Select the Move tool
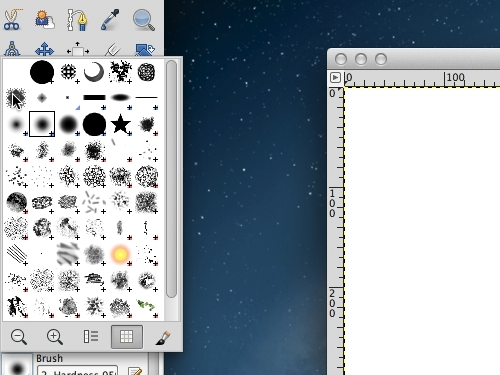The height and width of the screenshot is (375, 500). (44, 50)
